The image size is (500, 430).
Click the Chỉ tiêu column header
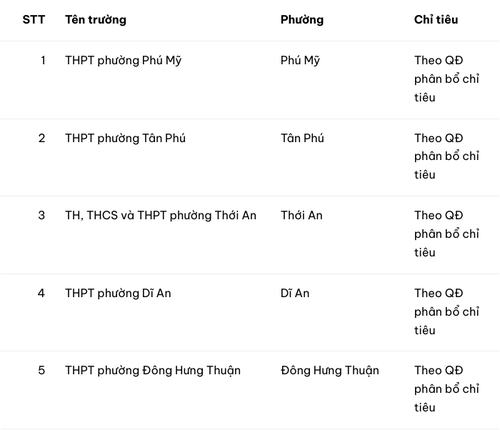click(x=436, y=19)
